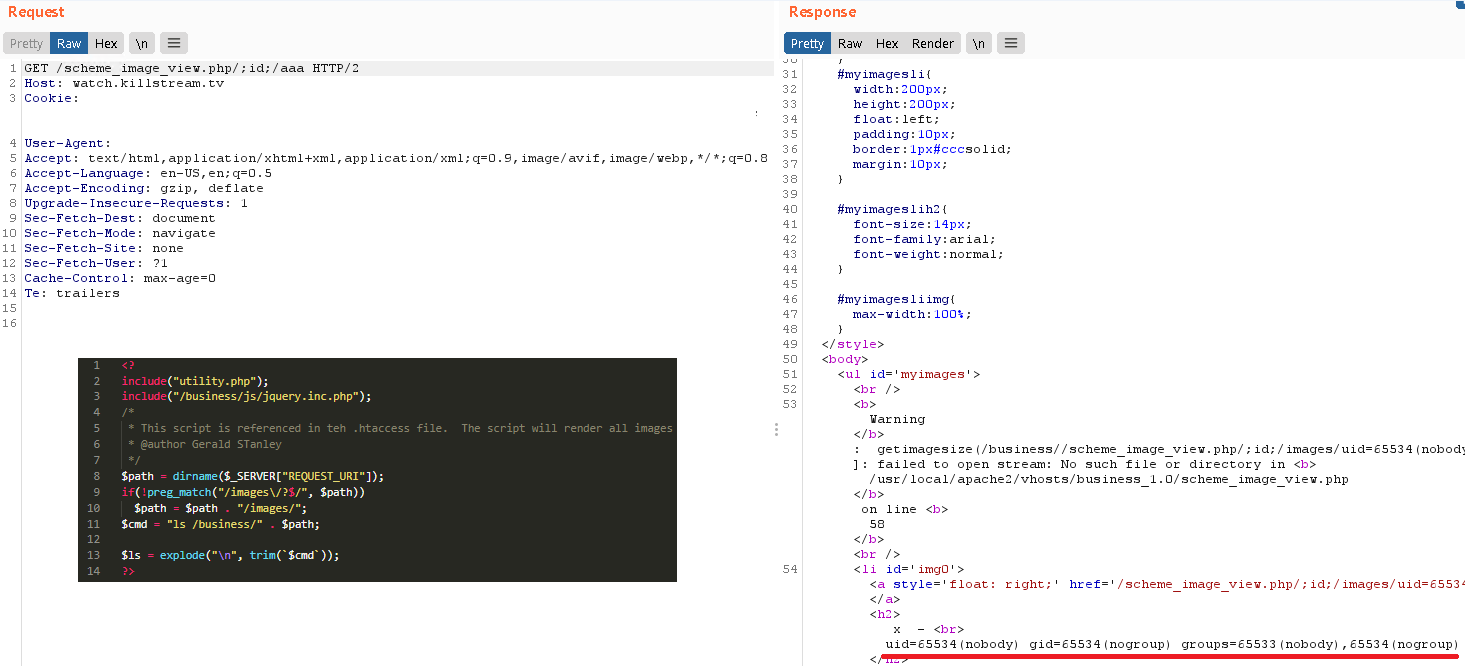
Task: Click the 'Request' panel heading
Action: (36, 12)
